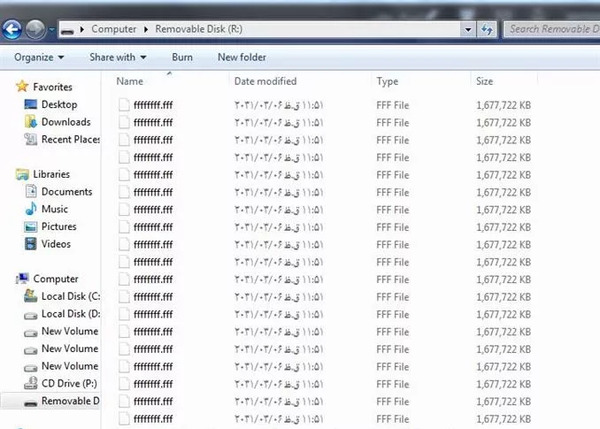The image size is (600, 429).
Task: Focus the Search Removable Disk field
Action: (x=552, y=29)
